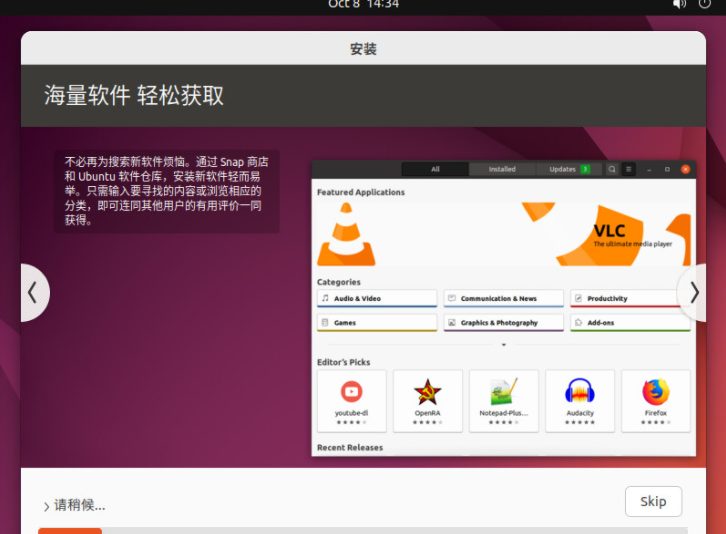Select the Firefox app icon
The height and width of the screenshot is (534, 726).
656,392
